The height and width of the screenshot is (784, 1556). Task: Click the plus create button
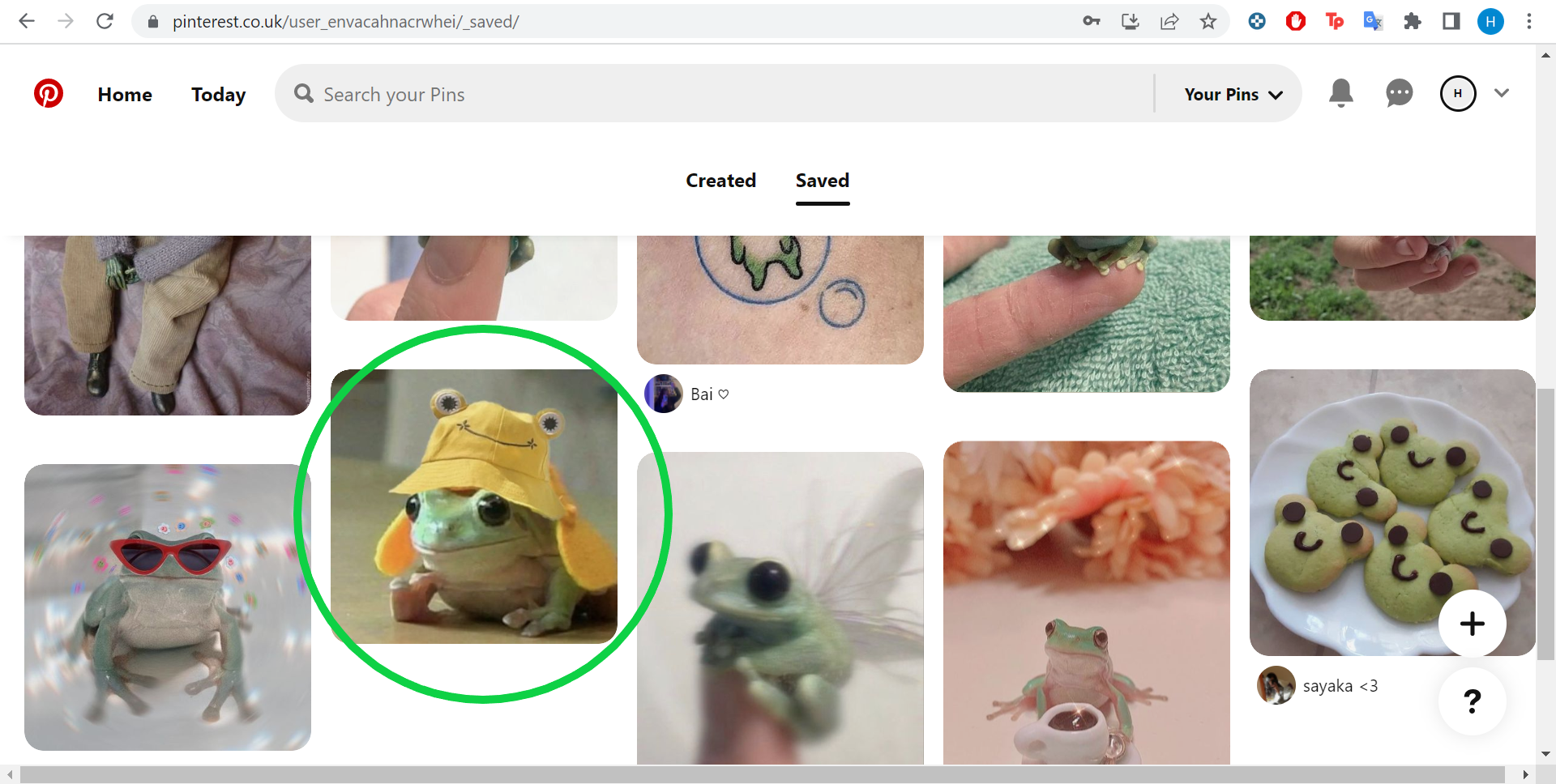pos(1472,624)
